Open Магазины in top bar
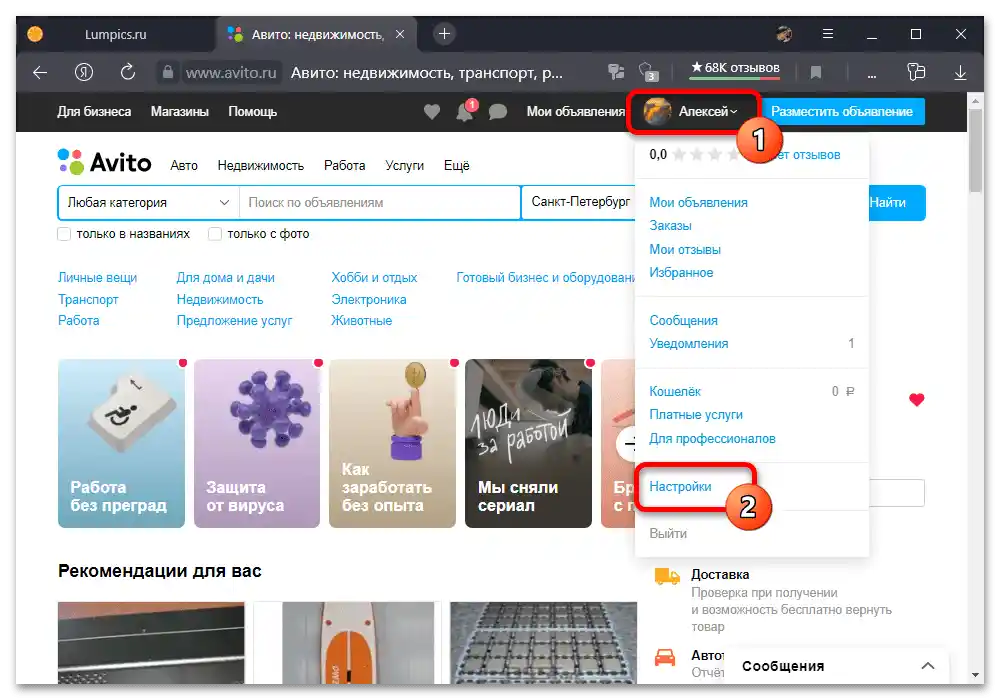The image size is (1000, 700). [180, 112]
